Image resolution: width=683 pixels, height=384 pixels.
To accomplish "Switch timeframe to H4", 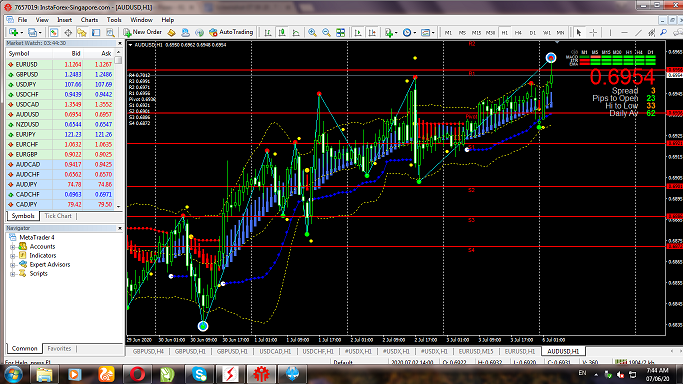I will pyautogui.click(x=518, y=33).
